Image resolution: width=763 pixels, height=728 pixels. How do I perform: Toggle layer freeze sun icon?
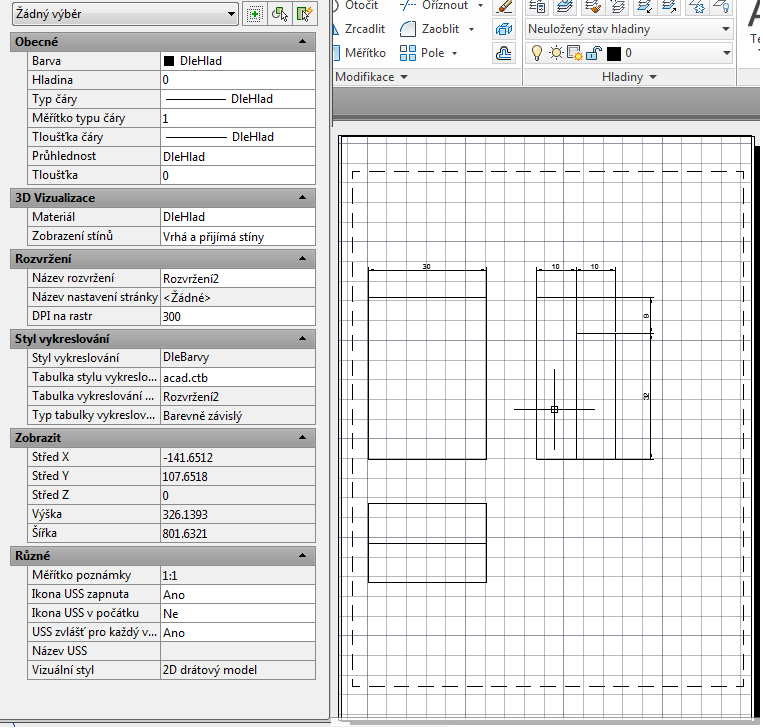coord(555,53)
